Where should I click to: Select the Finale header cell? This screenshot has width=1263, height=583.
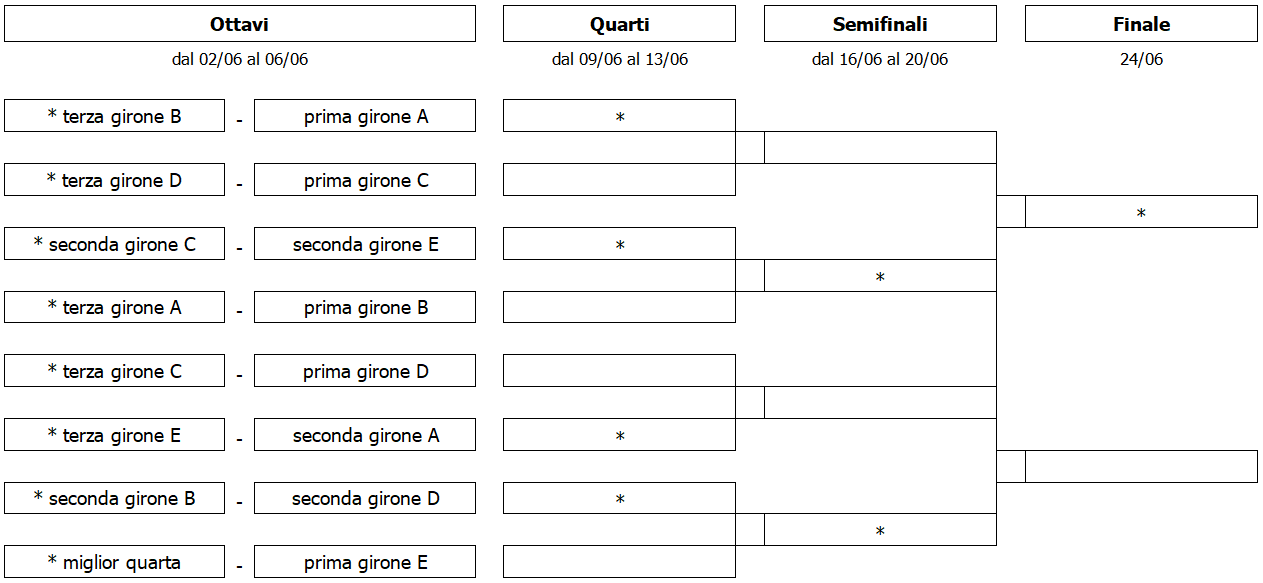1141,24
